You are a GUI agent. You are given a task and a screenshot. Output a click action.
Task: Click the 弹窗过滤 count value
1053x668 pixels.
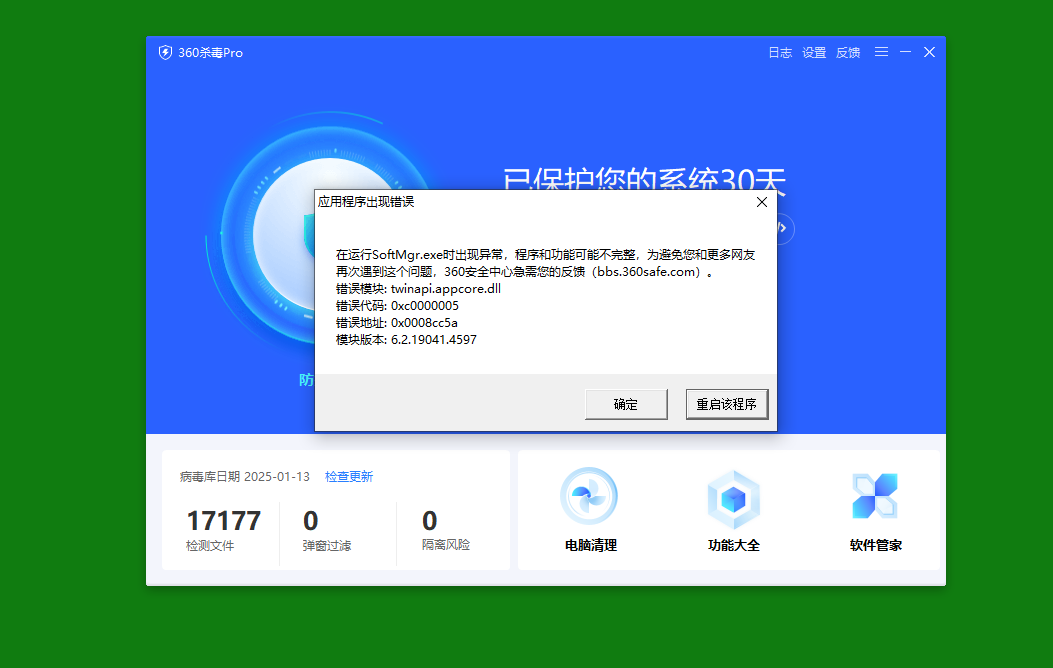[310, 521]
